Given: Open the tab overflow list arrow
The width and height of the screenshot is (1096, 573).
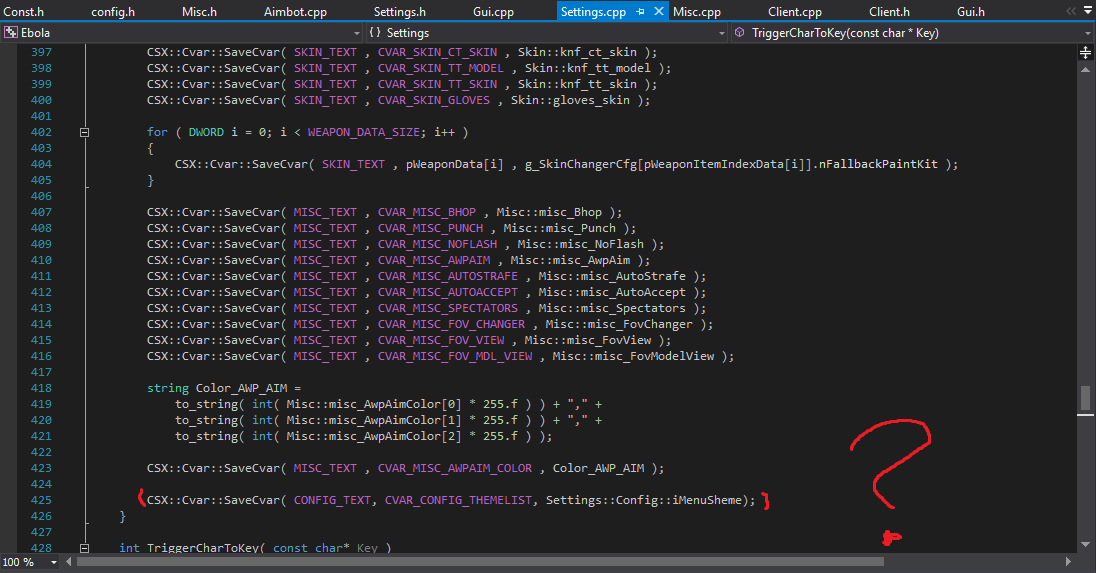Looking at the screenshot, I should pyautogui.click(x=1086, y=12).
